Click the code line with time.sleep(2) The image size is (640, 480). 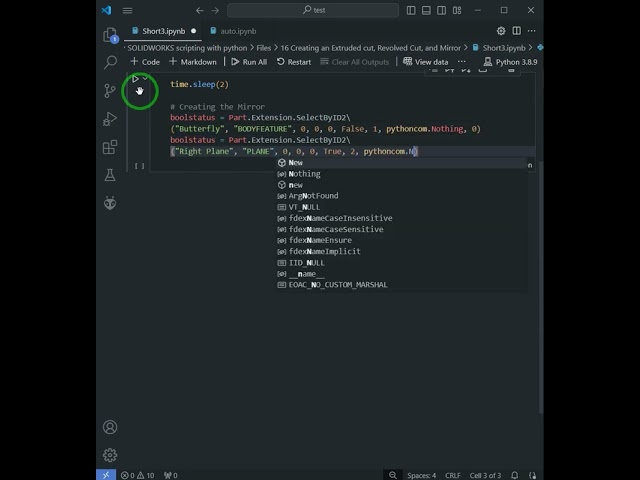point(199,84)
